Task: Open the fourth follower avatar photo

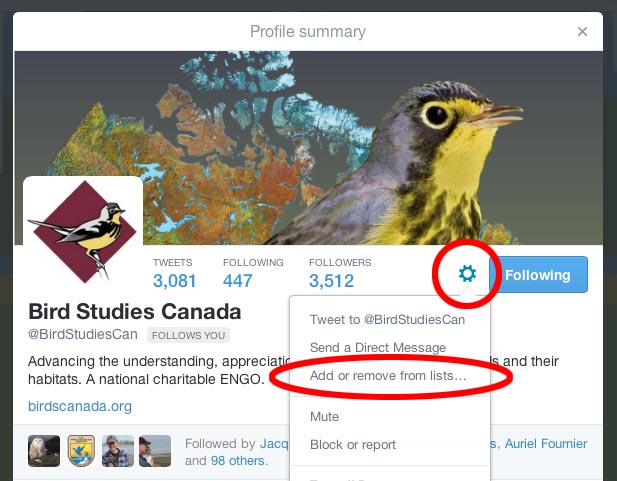Action: click(x=155, y=451)
